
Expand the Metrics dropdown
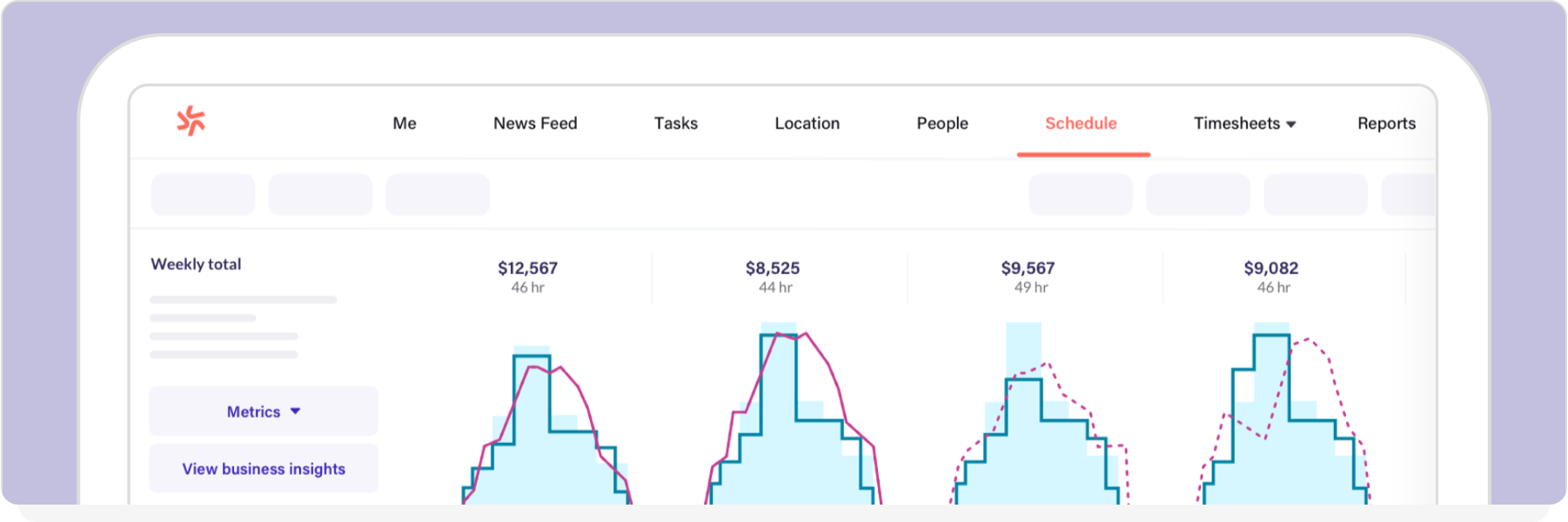pos(264,411)
